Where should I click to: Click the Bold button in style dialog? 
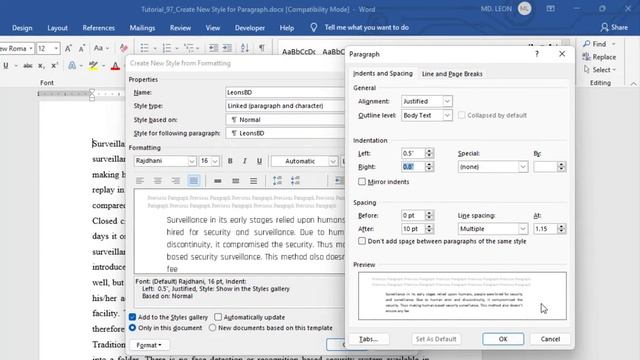(x=230, y=161)
